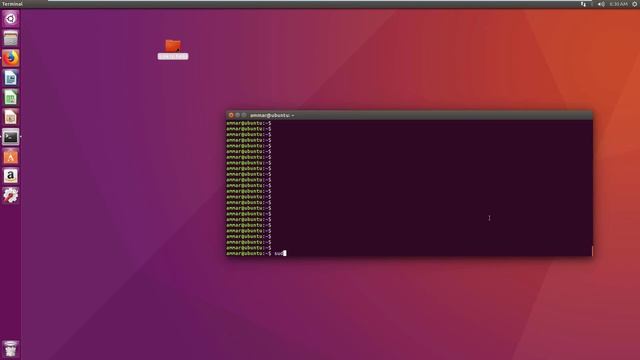
Task: Minimize the terminal window
Action: (238, 116)
